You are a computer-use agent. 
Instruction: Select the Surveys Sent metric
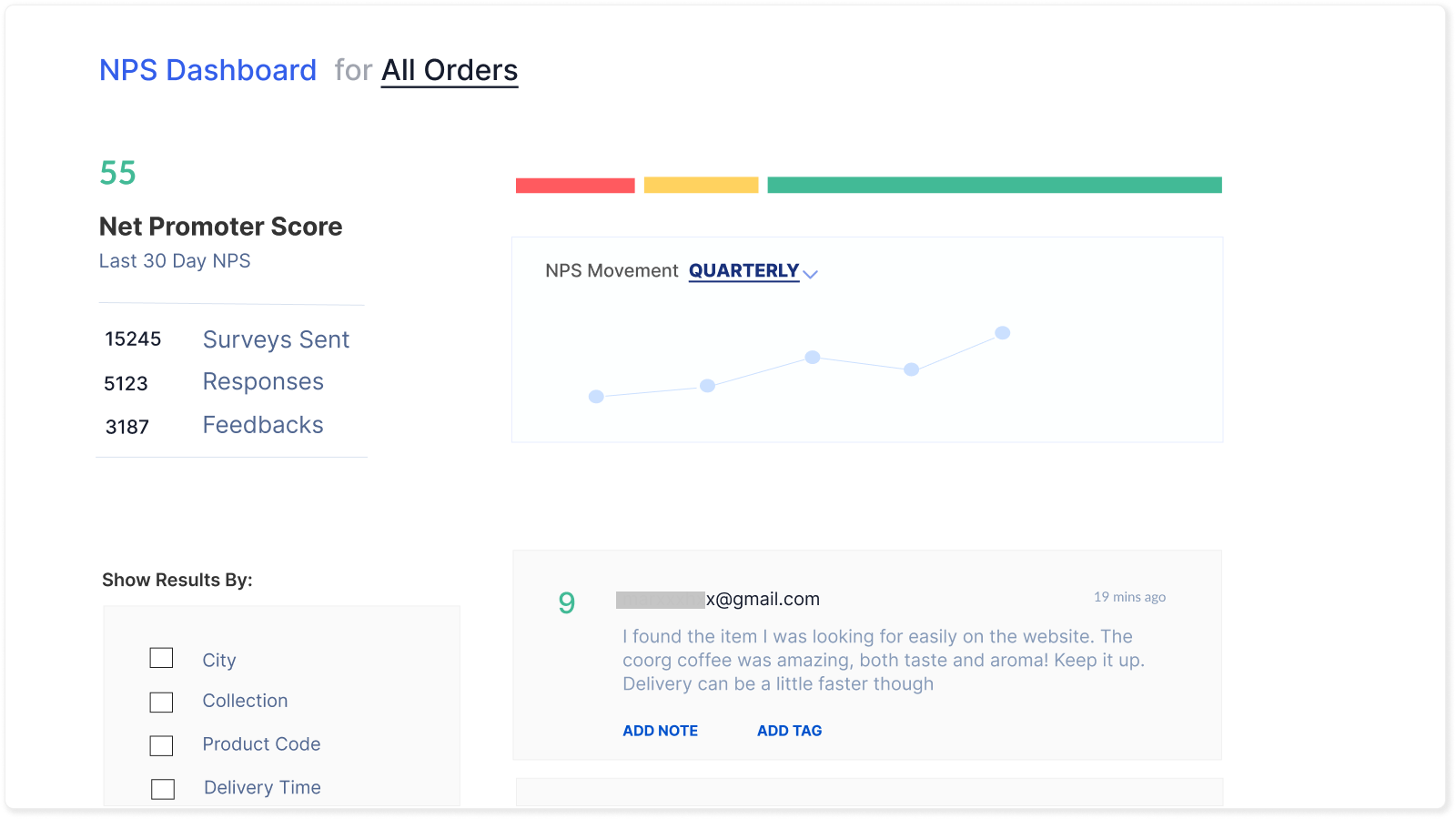tap(276, 339)
